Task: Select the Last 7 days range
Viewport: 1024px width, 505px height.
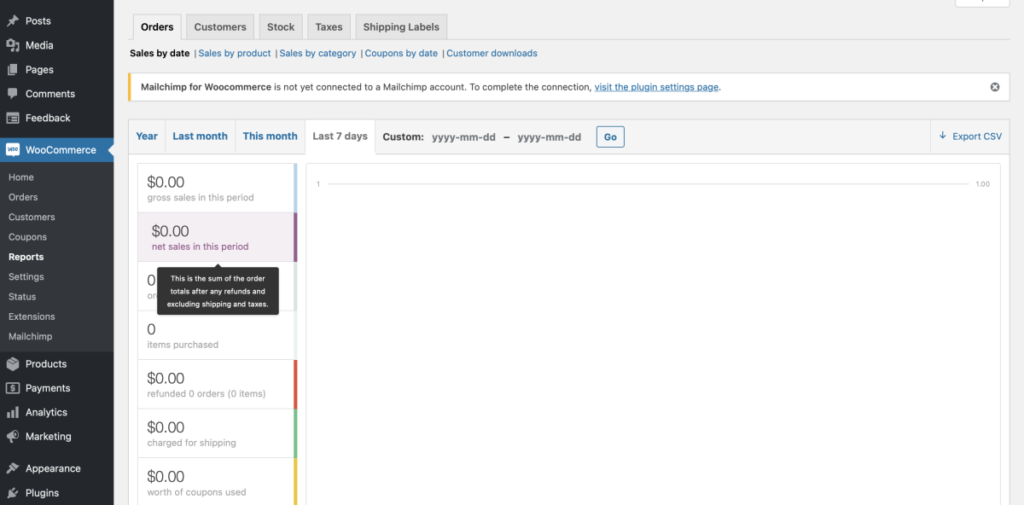Action: pyautogui.click(x=340, y=136)
